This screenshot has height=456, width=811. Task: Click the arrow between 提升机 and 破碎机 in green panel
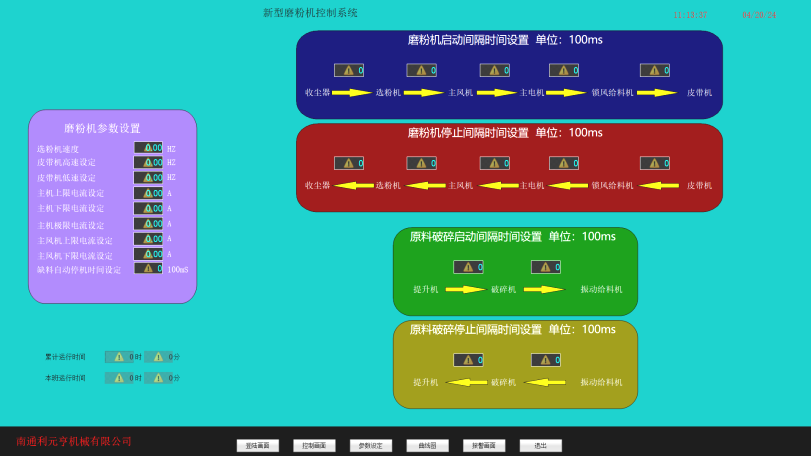click(x=465, y=290)
